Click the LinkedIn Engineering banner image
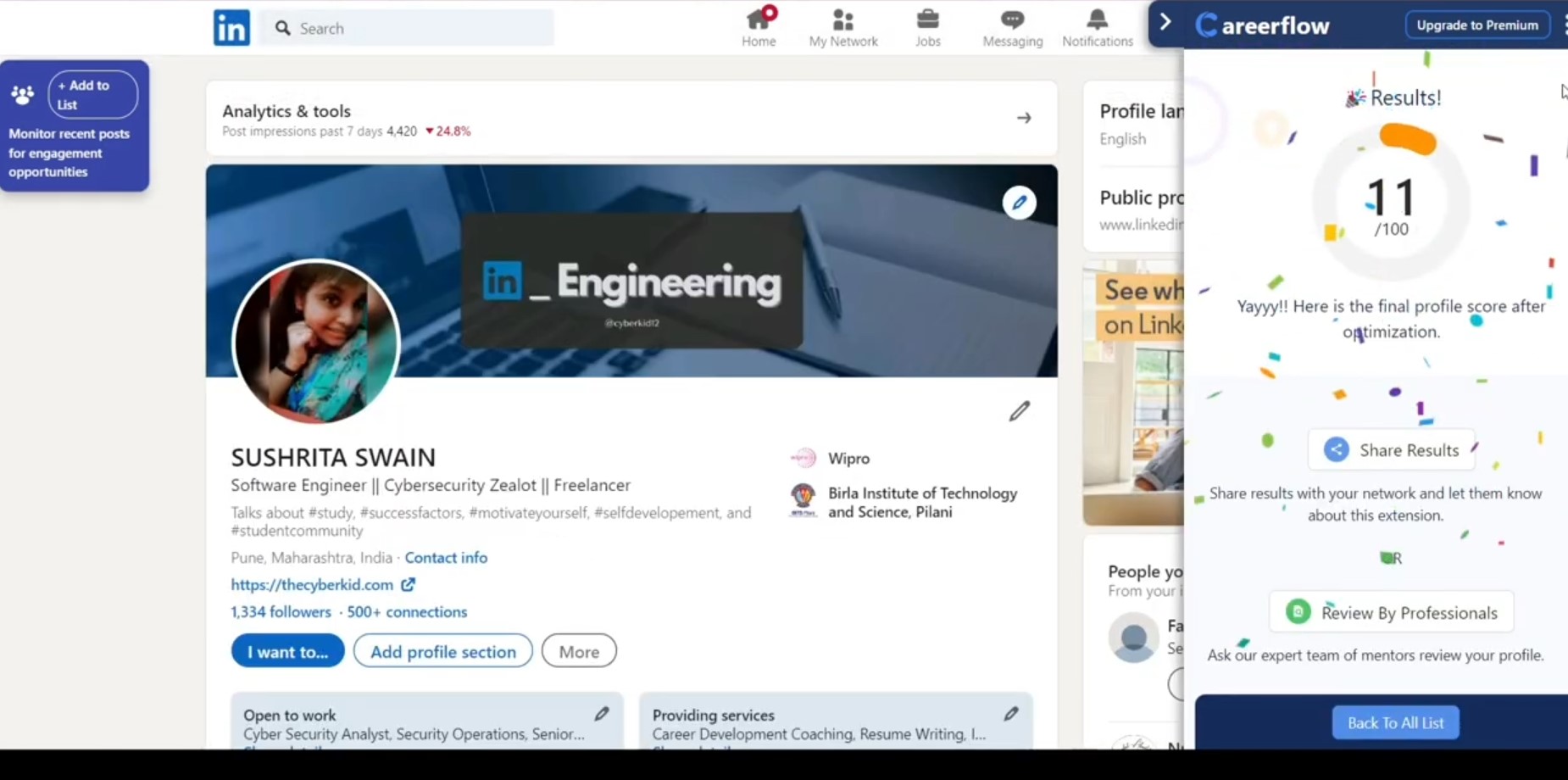The height and width of the screenshot is (780, 1568). point(631,271)
